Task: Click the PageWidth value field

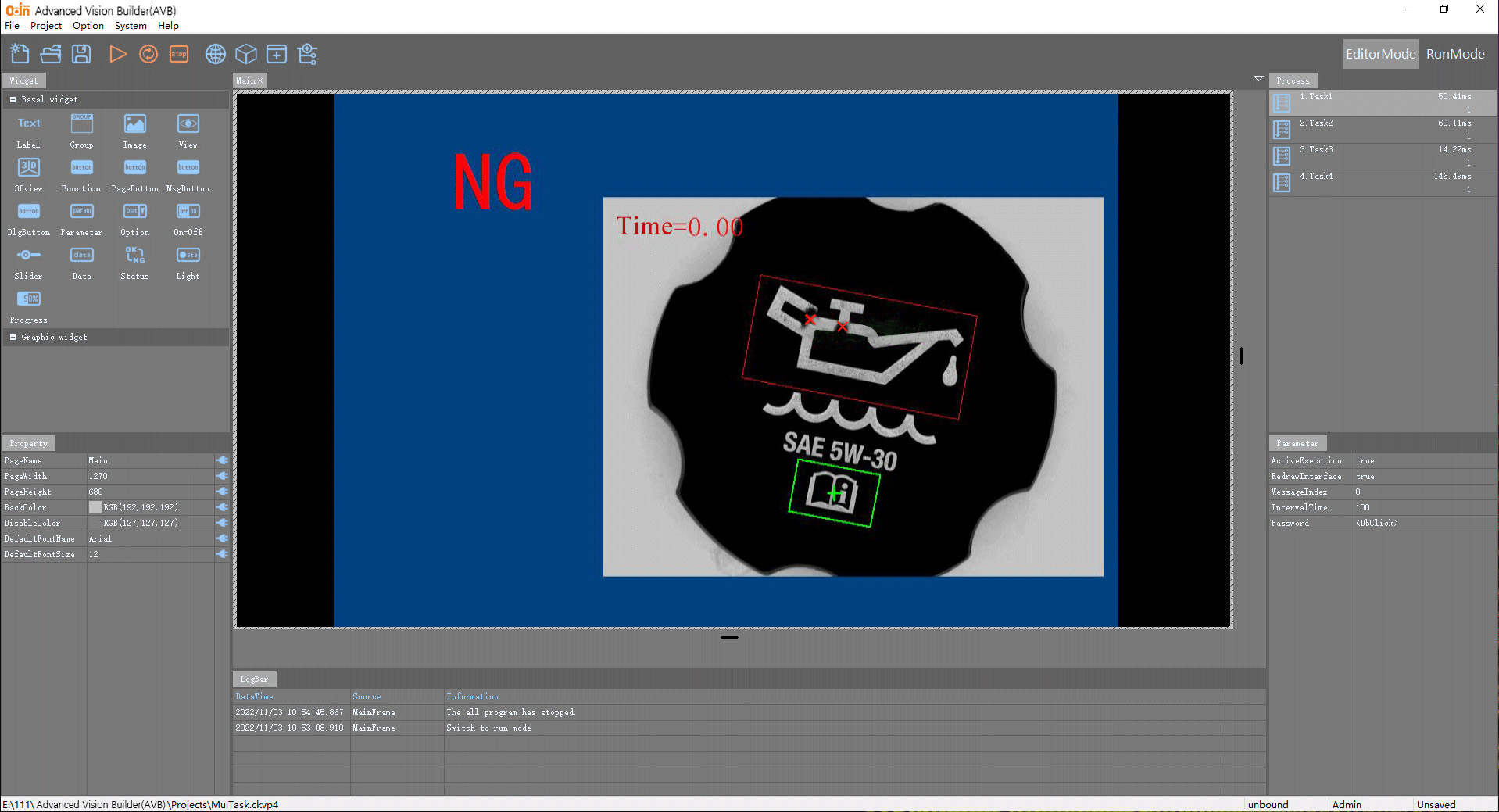Action: 148,476
